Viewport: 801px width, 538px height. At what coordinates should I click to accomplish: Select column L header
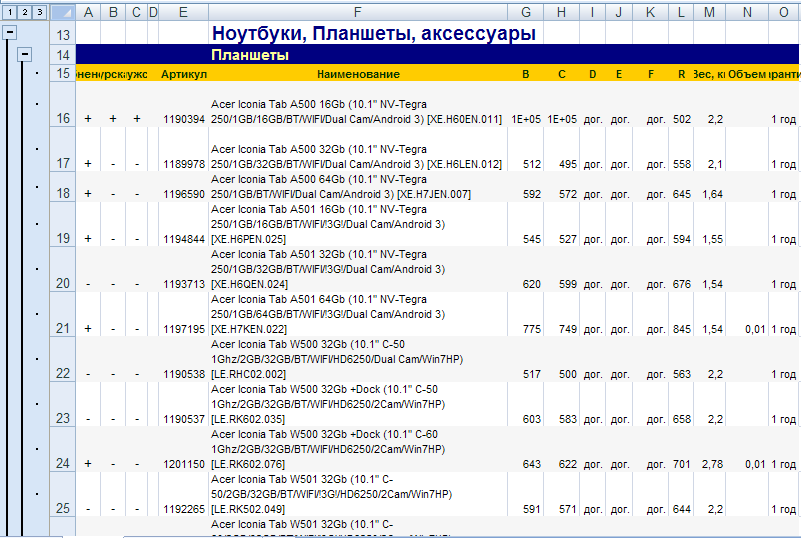[x=681, y=12]
